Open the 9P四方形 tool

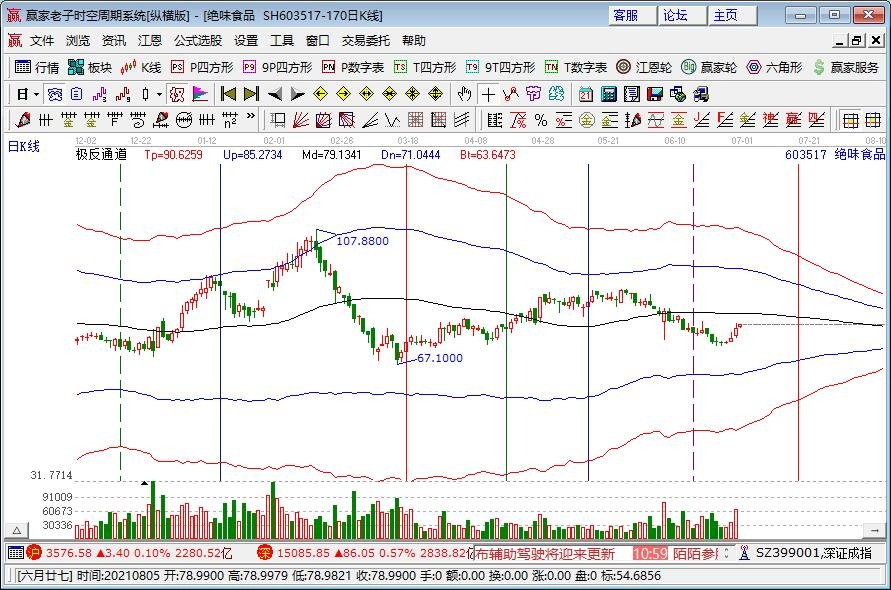tap(277, 68)
